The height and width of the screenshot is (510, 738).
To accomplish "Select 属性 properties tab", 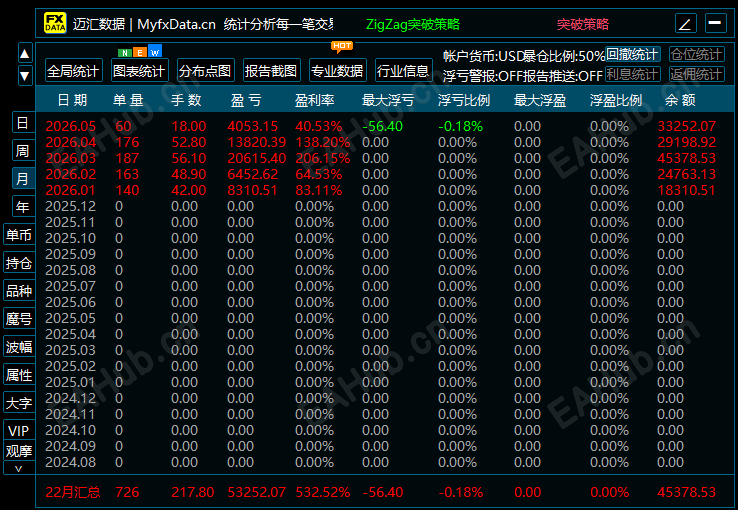I will [x=19, y=375].
